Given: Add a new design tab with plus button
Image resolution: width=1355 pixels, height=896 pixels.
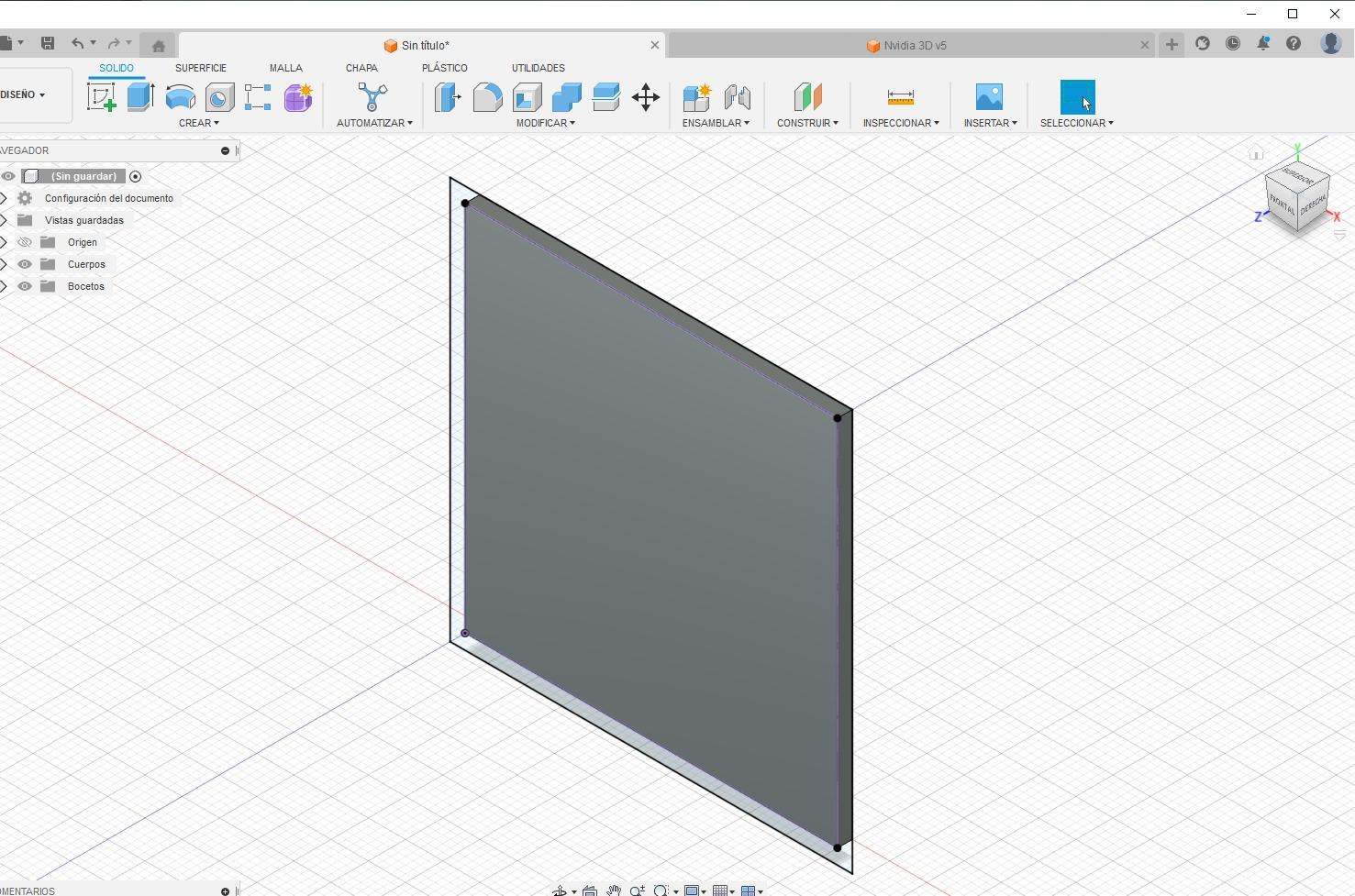Looking at the screenshot, I should 1172,44.
